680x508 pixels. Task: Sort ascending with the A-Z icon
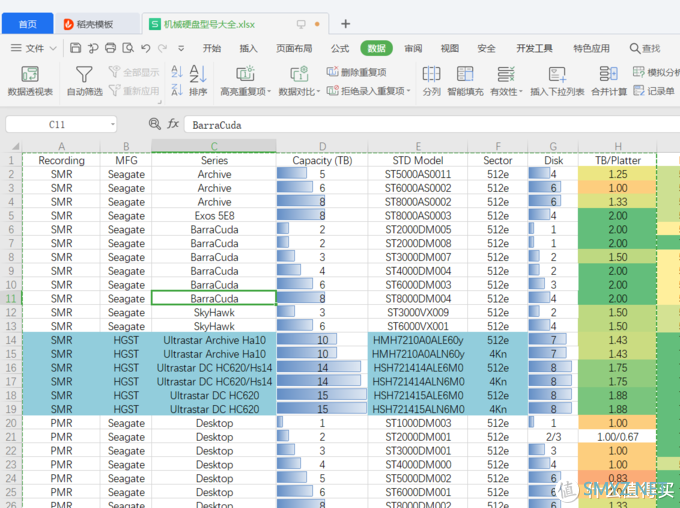[x=177, y=72]
